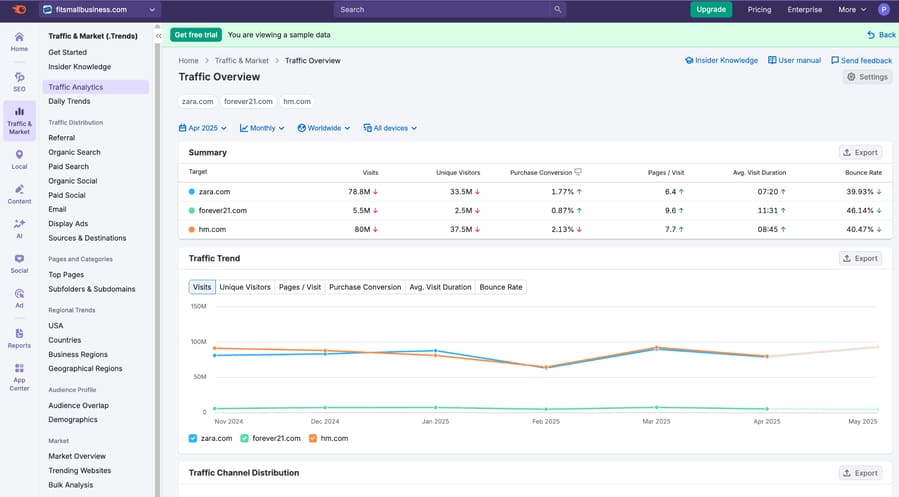Click the Back arrow icon
The image size is (899, 497).
[x=871, y=35]
